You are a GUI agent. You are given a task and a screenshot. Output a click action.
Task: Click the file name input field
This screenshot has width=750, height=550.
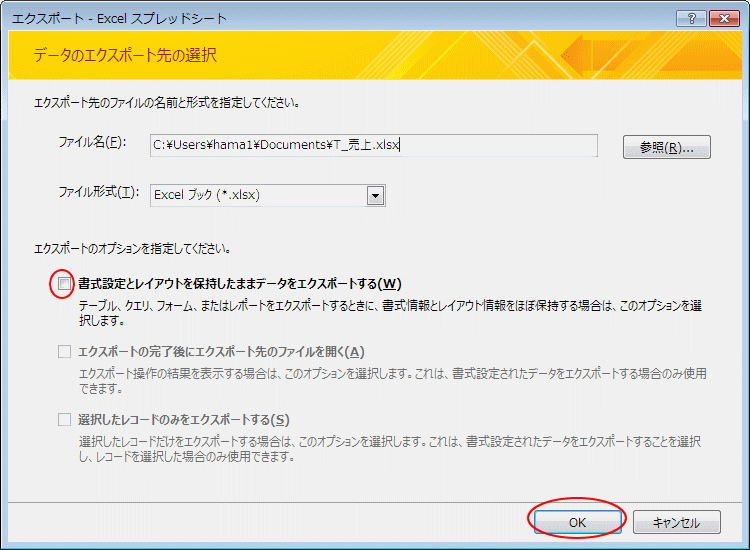point(374,145)
